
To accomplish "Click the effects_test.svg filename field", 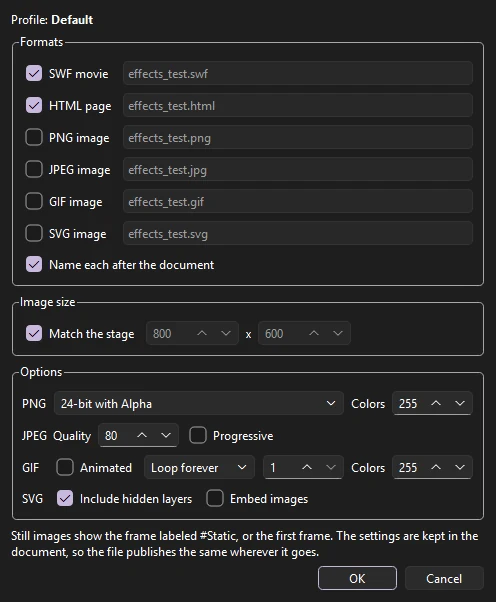I will click(x=298, y=233).
